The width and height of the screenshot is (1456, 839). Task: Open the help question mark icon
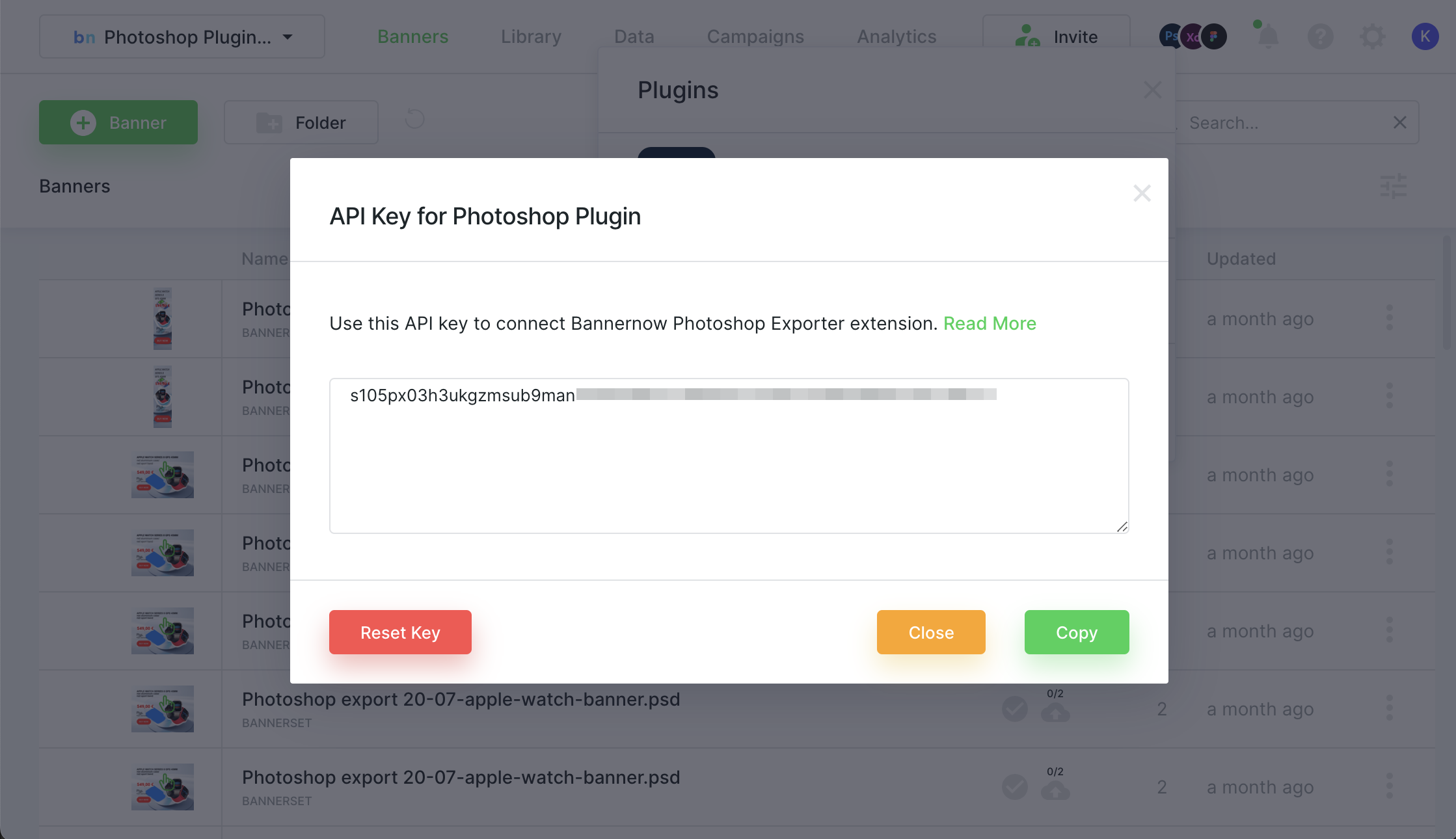point(1320,36)
